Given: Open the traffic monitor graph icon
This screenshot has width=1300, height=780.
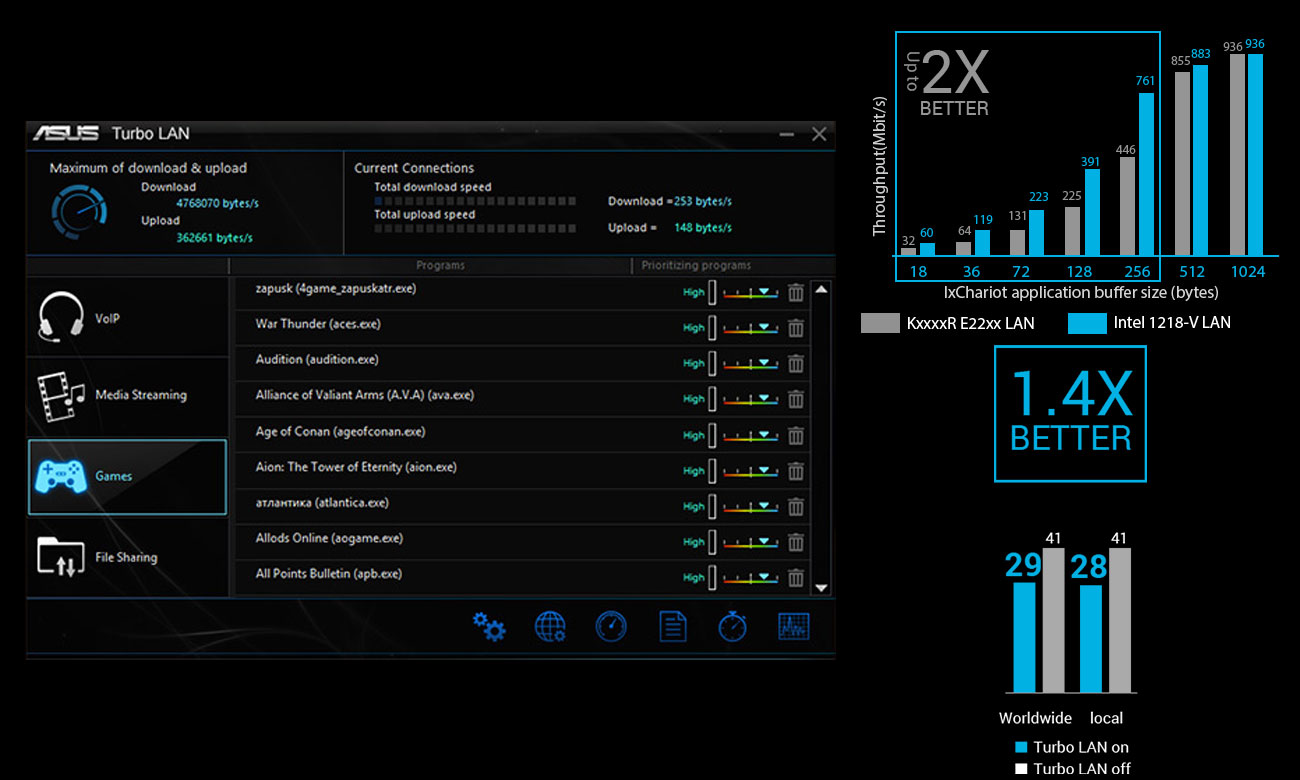Looking at the screenshot, I should pyautogui.click(x=794, y=627).
